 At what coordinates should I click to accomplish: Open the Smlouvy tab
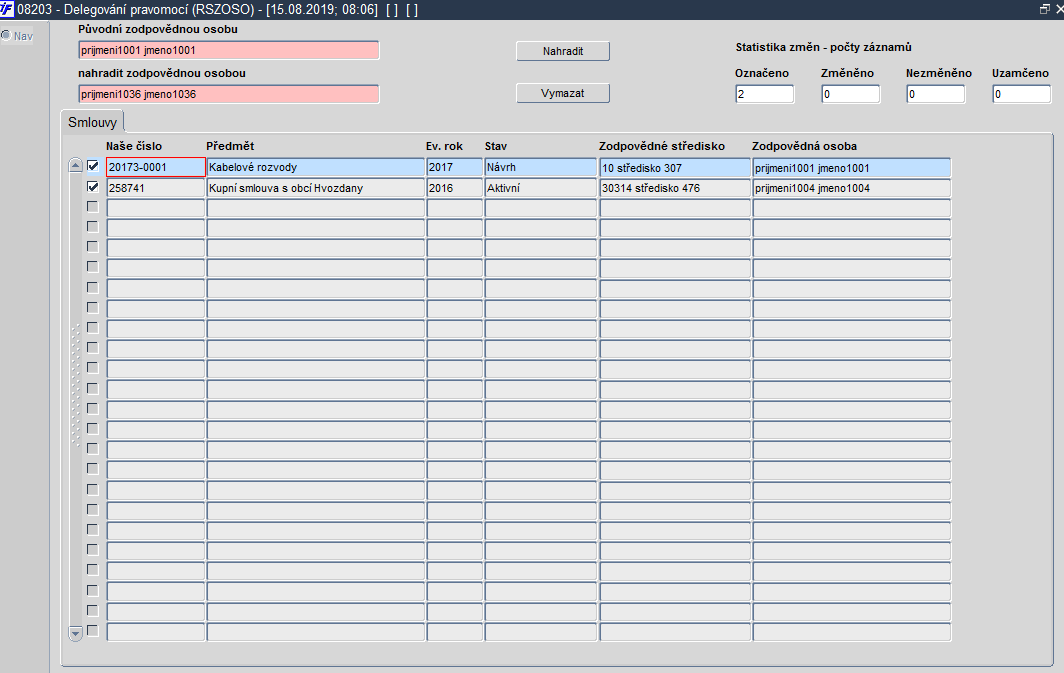tap(92, 122)
